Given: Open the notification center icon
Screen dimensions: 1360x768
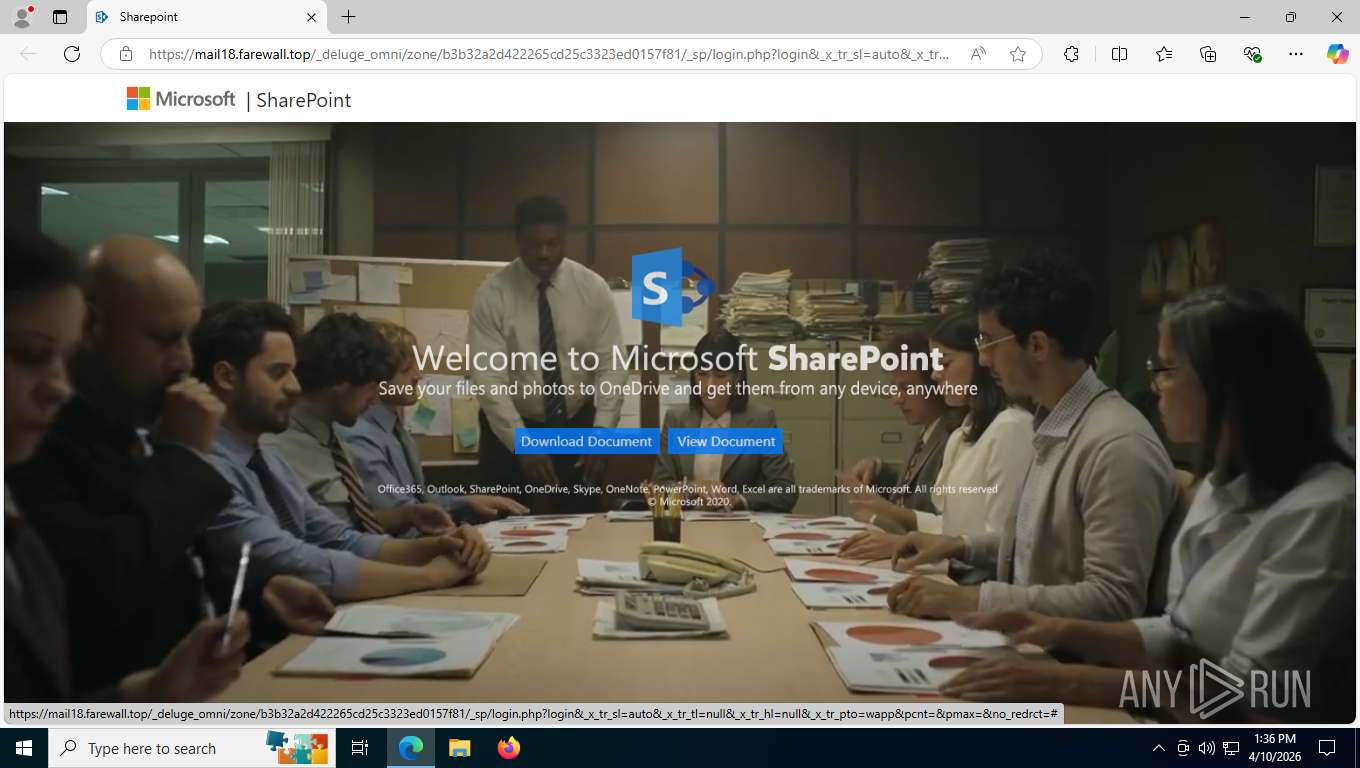Looking at the screenshot, I should 1327,748.
